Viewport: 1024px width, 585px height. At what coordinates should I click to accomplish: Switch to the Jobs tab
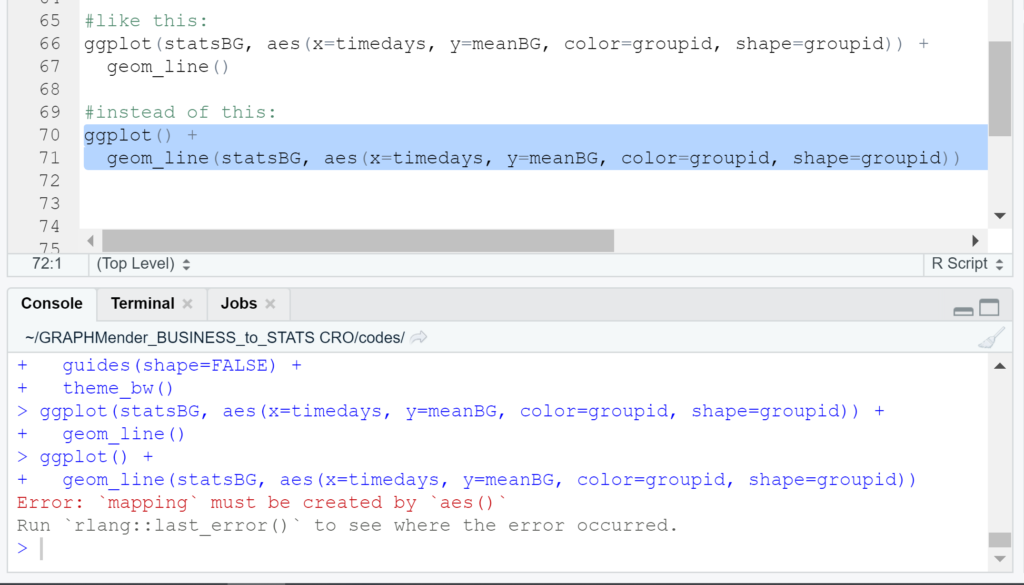pyautogui.click(x=238, y=304)
